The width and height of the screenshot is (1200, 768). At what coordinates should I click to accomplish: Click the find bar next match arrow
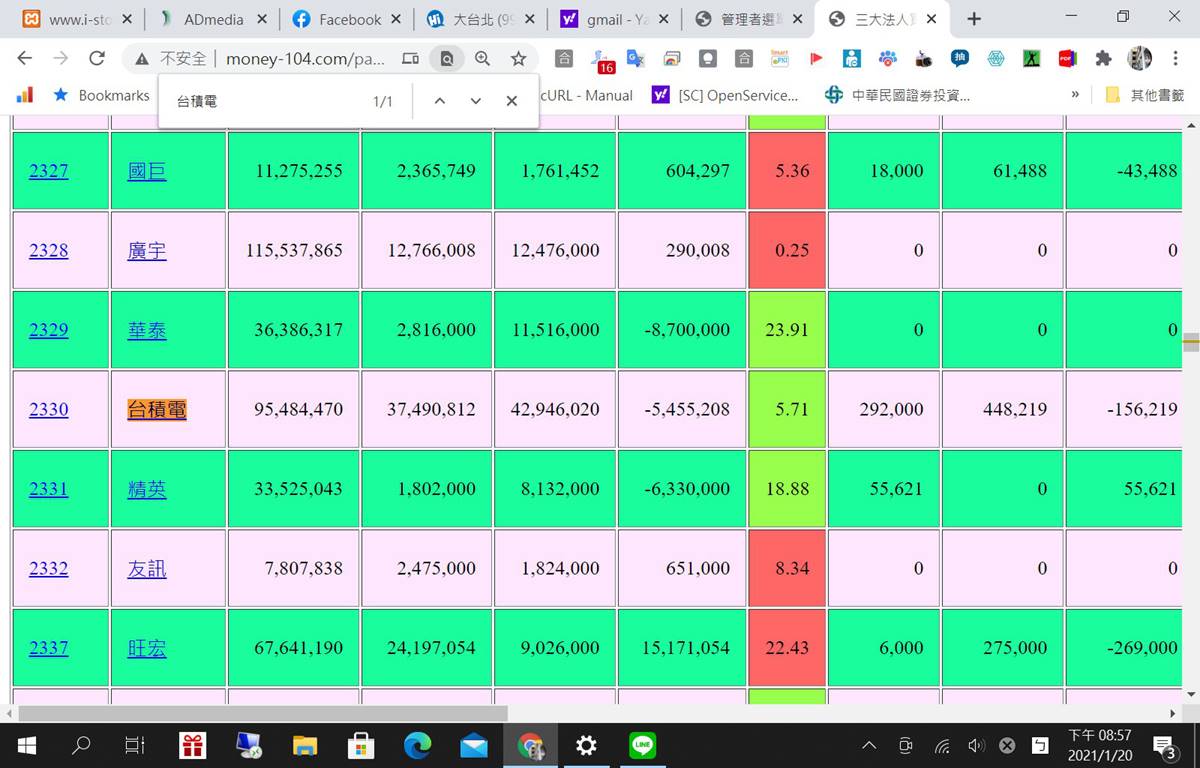475,101
